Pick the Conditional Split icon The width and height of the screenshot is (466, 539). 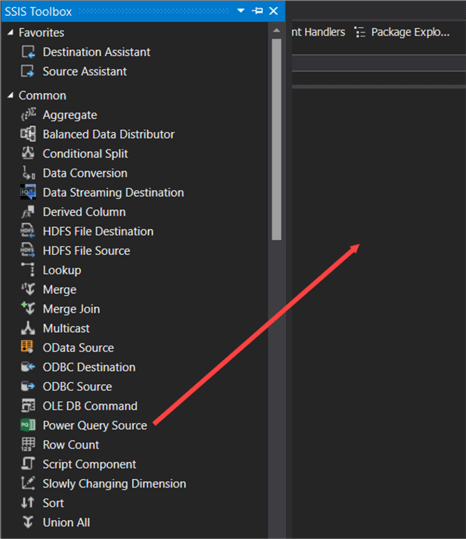click(28, 153)
